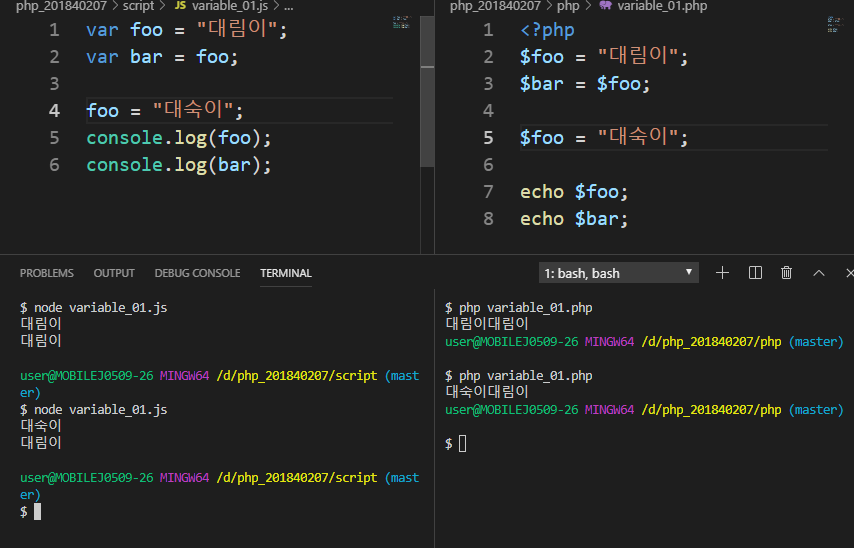Kill terminal using the trash icon
The width and height of the screenshot is (854, 548).
[x=786, y=273]
